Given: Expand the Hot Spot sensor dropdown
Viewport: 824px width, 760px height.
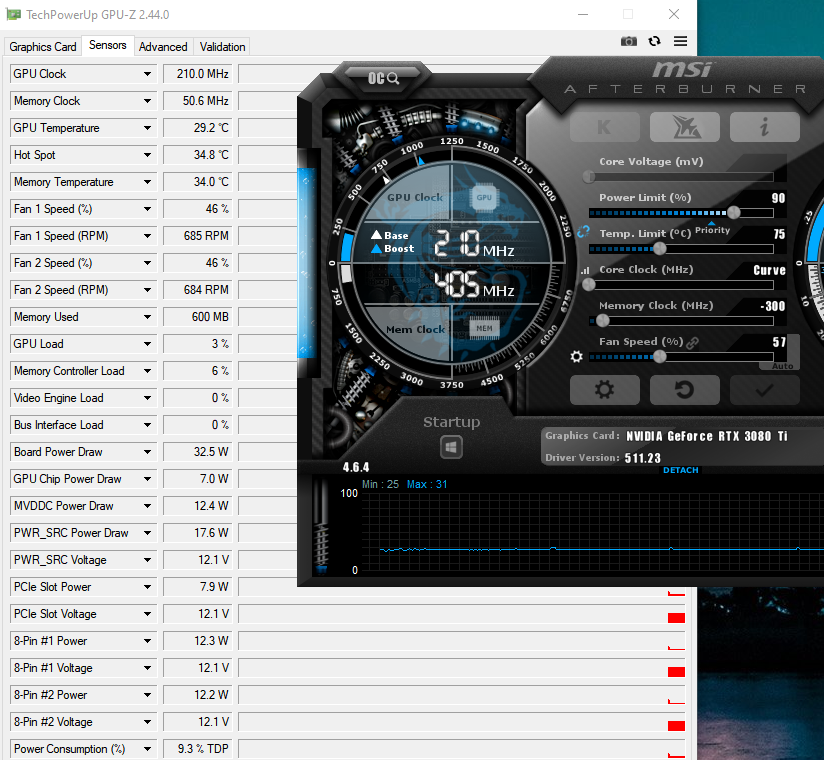Looking at the screenshot, I should pyautogui.click(x=147, y=155).
